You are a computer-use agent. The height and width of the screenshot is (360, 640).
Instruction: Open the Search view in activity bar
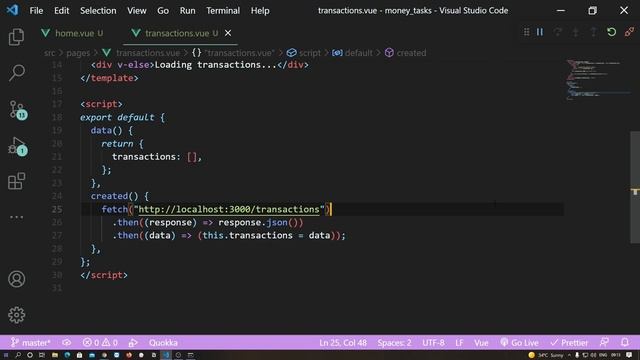tap(16, 73)
